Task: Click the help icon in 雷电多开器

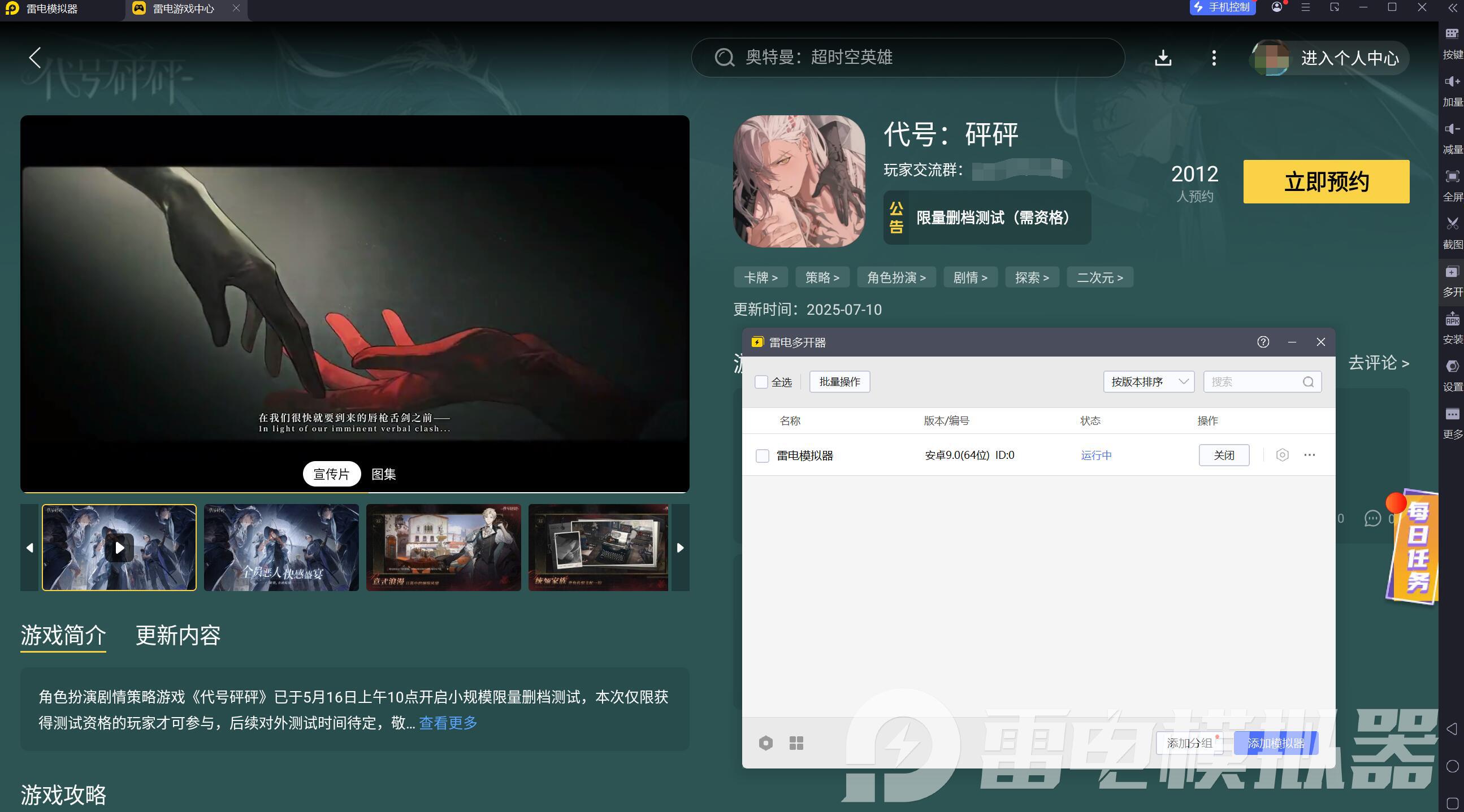Action: pos(1262,342)
